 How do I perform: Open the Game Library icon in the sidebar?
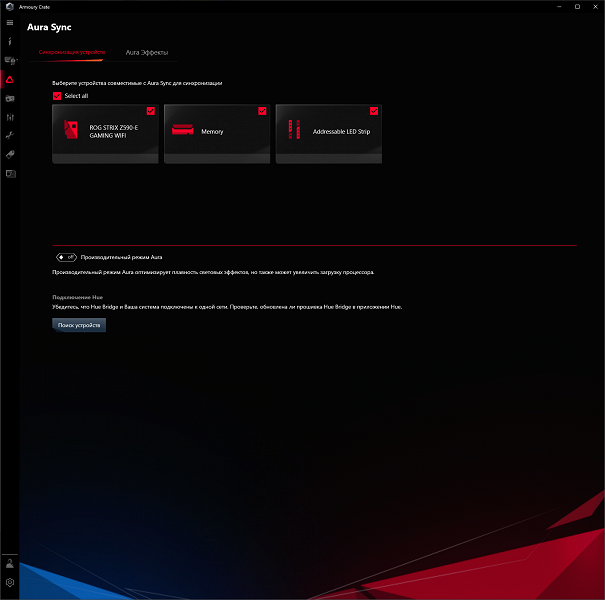(x=10, y=99)
